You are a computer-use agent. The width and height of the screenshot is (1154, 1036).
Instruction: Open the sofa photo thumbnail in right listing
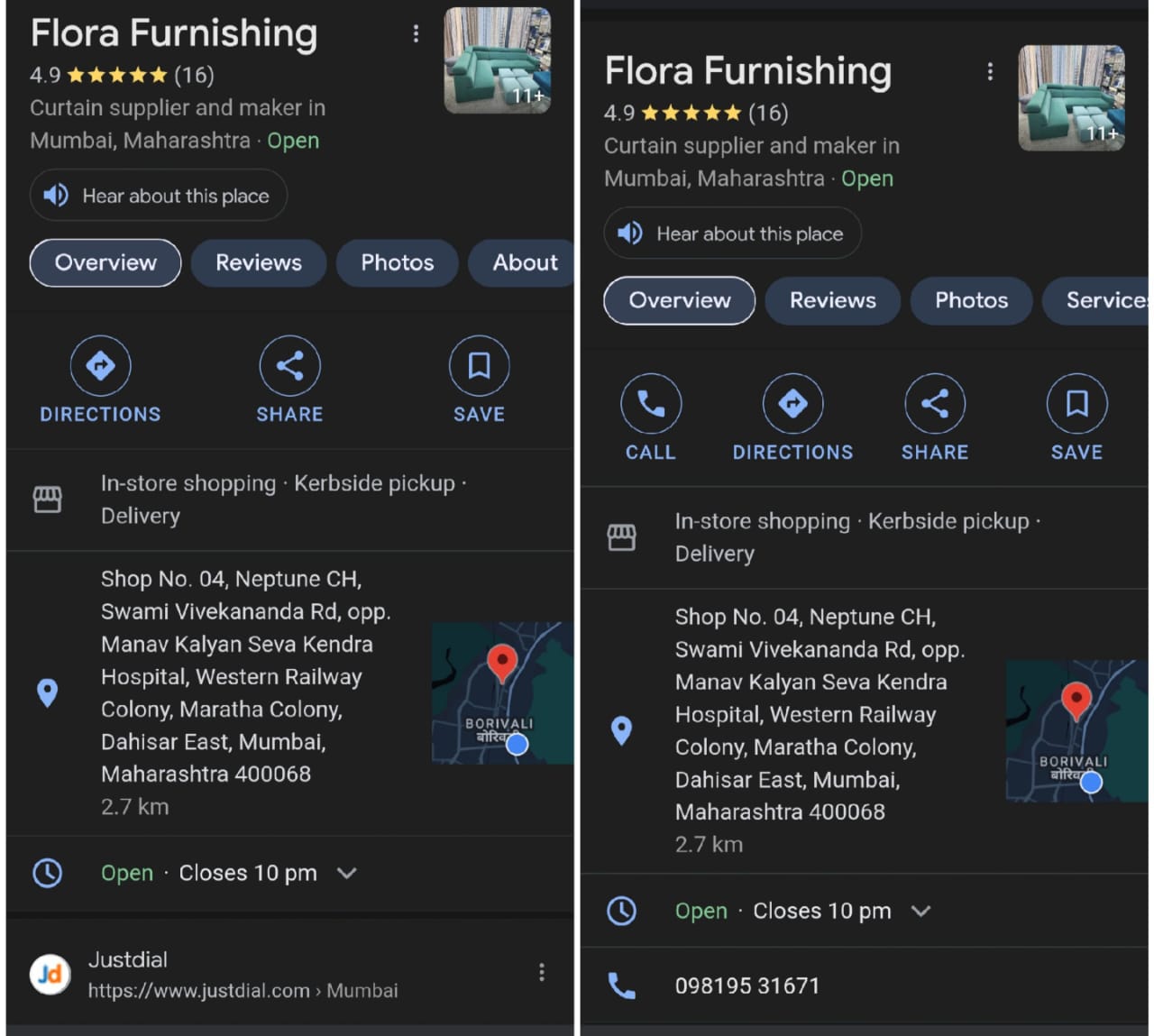point(1071,97)
